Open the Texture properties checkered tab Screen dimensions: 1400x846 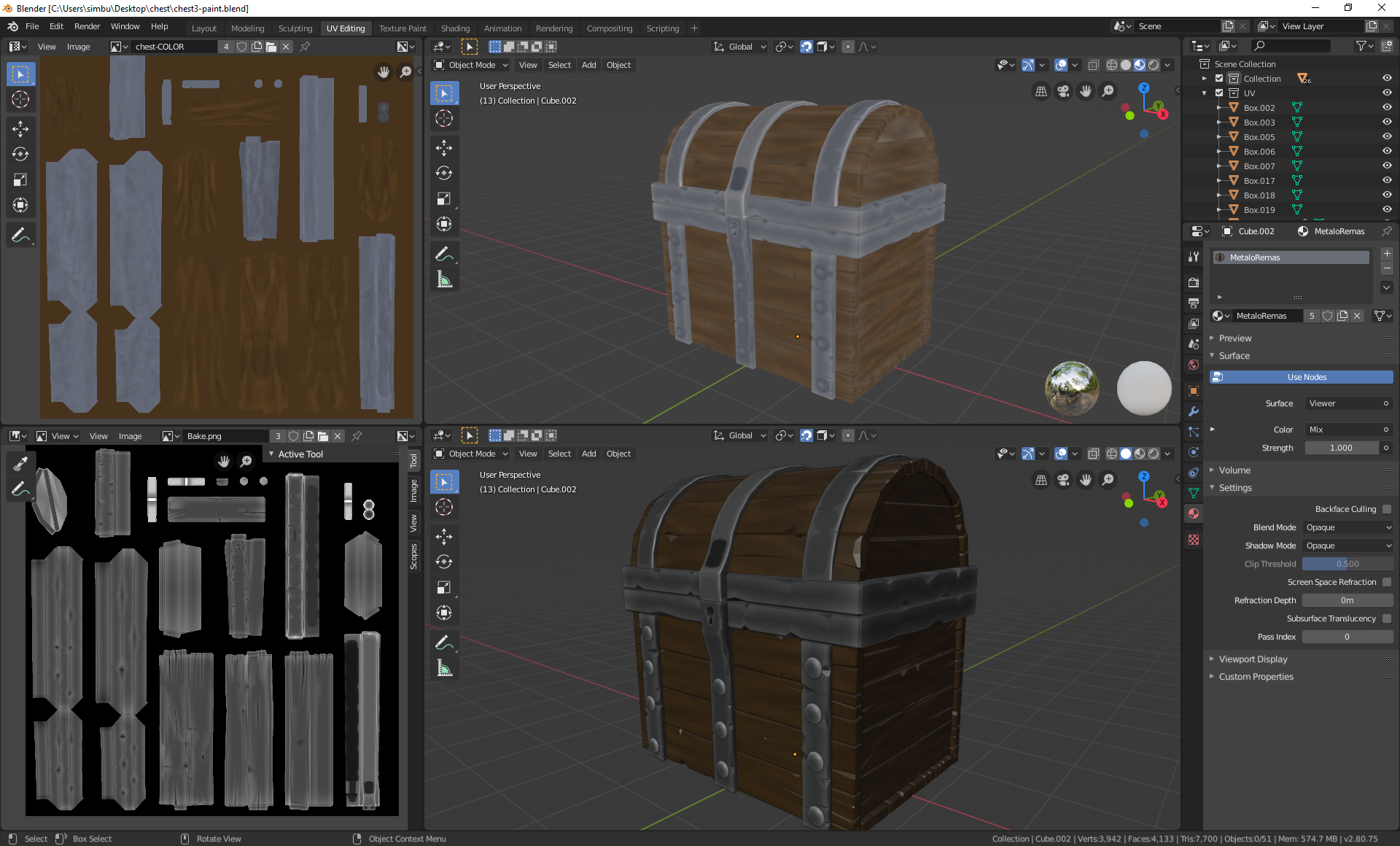pos(1194,540)
